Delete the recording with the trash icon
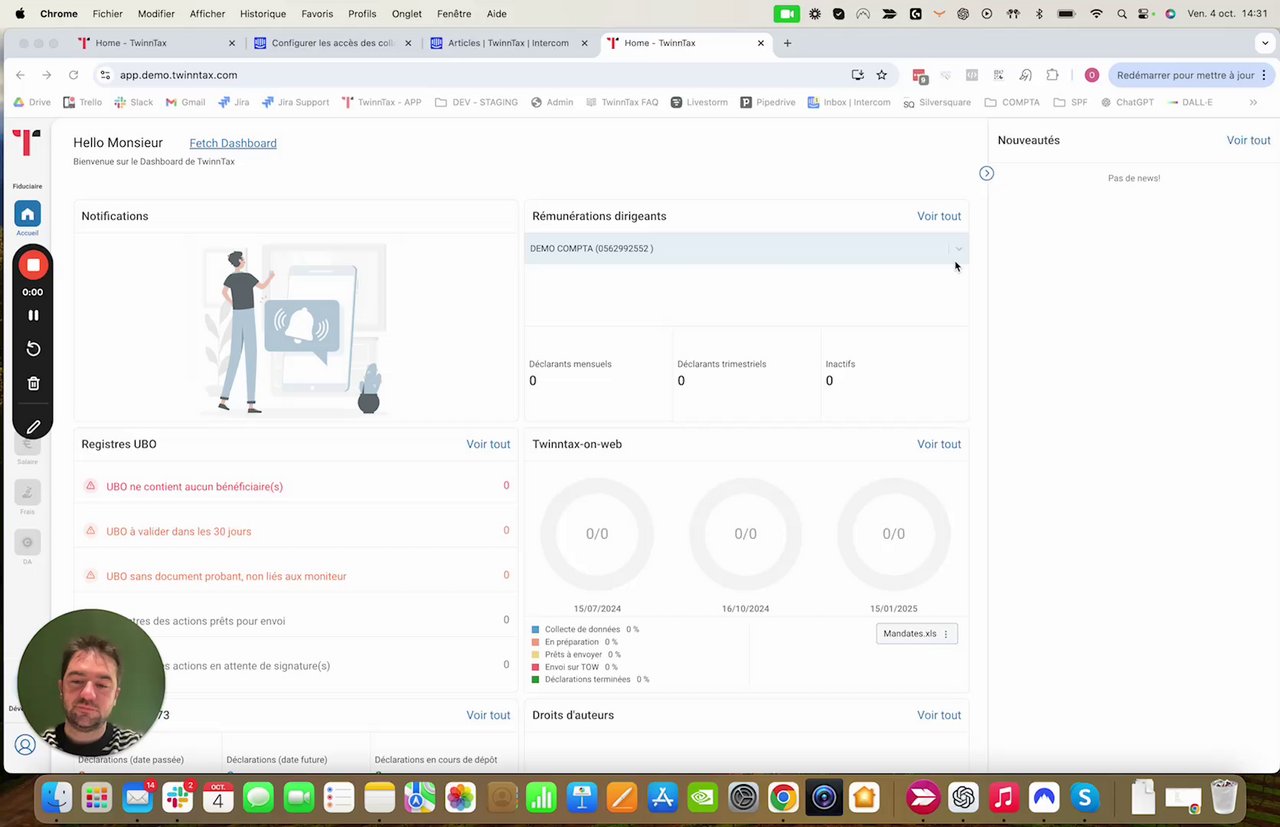This screenshot has height=827, width=1280. coord(33,383)
